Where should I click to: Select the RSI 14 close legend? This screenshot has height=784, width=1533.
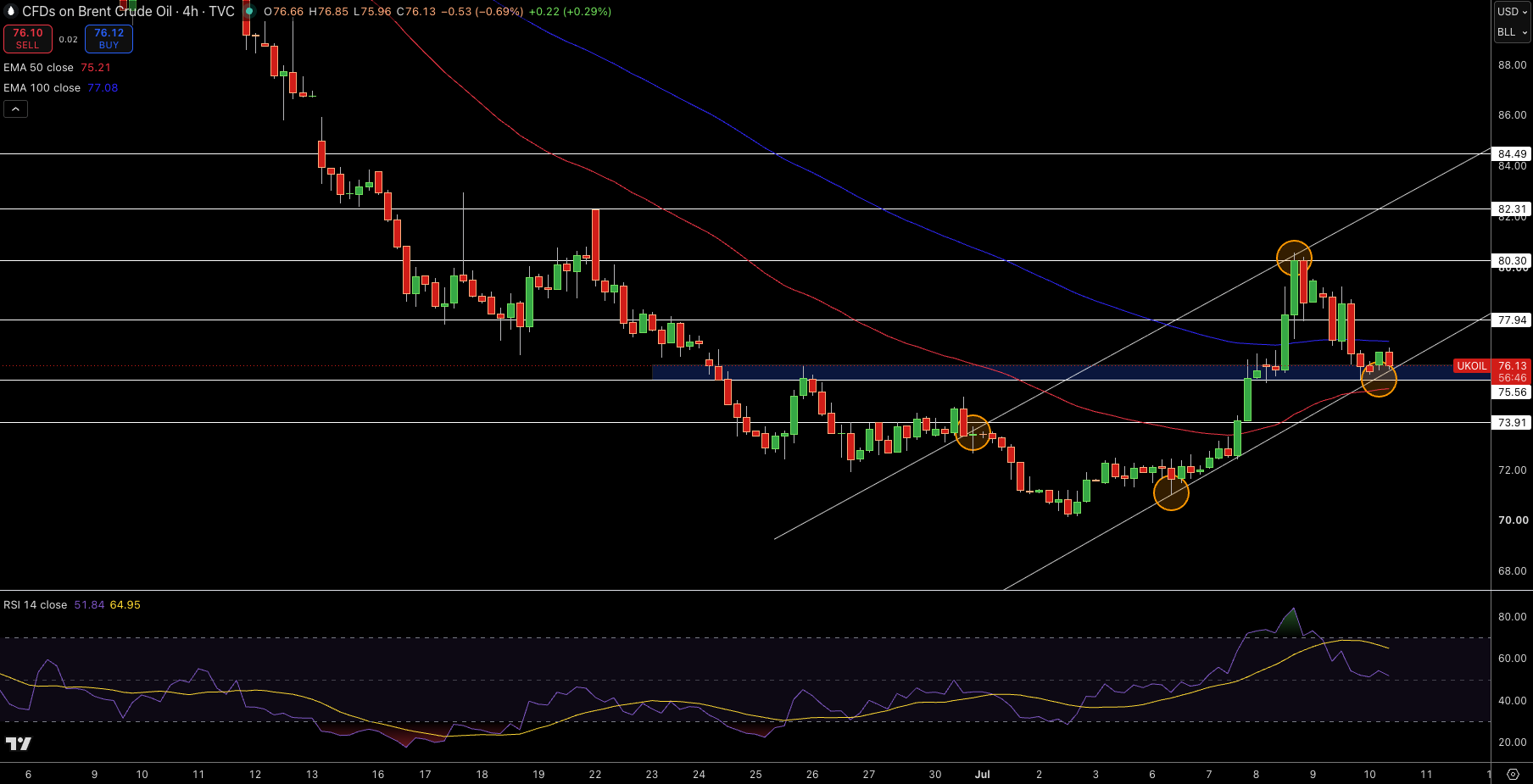(x=35, y=604)
